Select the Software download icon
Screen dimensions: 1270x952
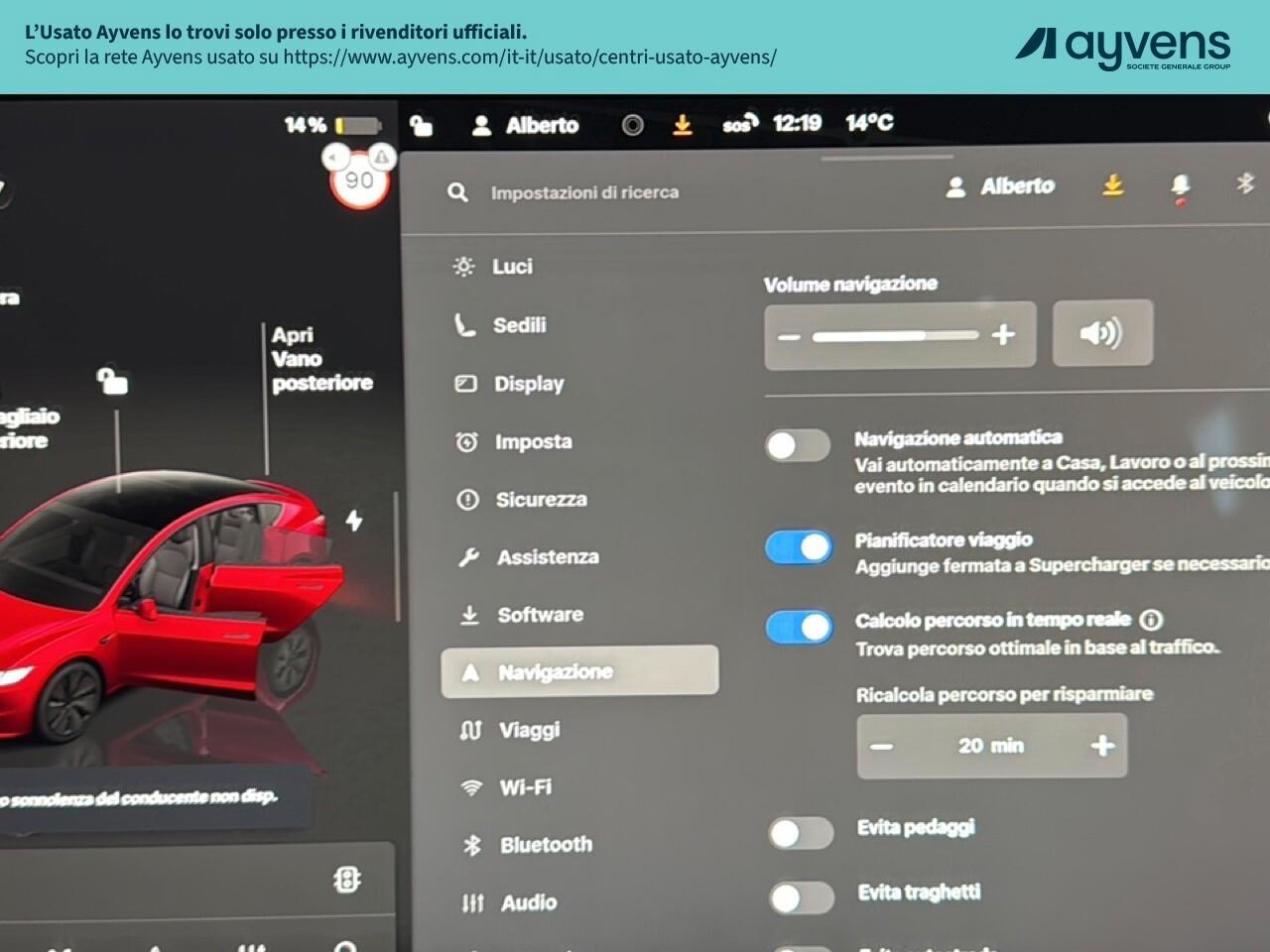[466, 615]
